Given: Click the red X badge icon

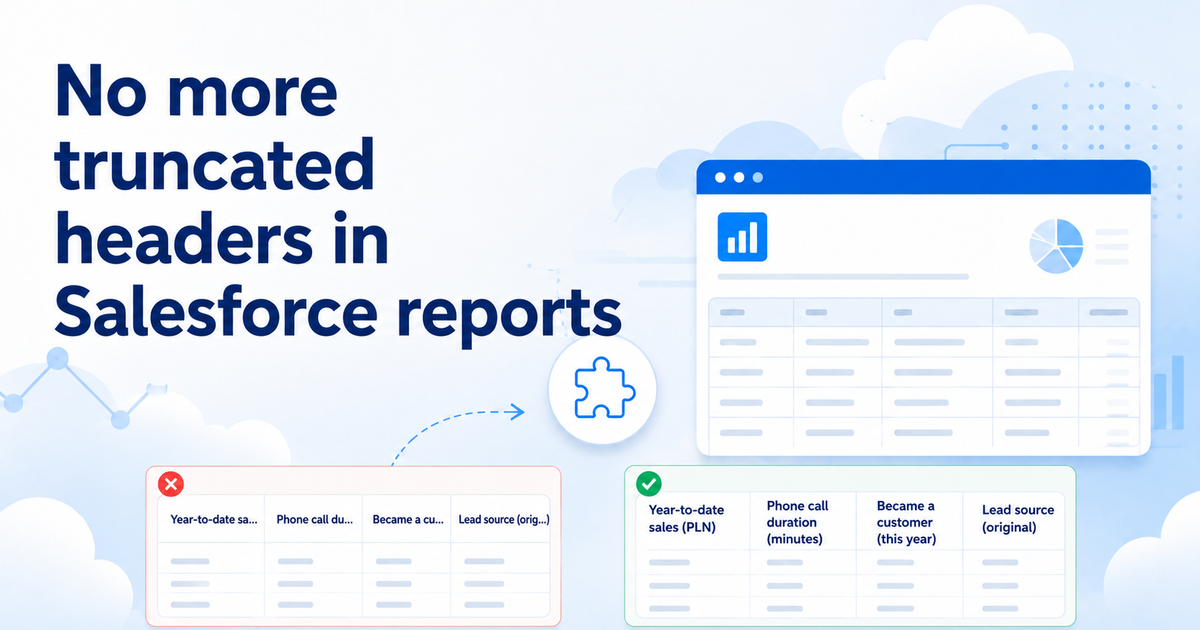Looking at the screenshot, I should coord(171,485).
